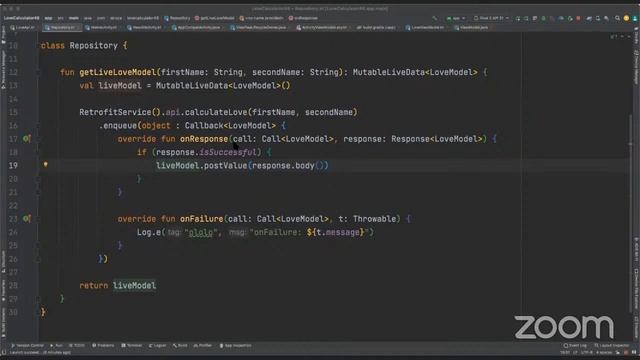Open the Device Manager side panel
Image resolution: width=640 pixels, height=360 pixels.
point(636,67)
